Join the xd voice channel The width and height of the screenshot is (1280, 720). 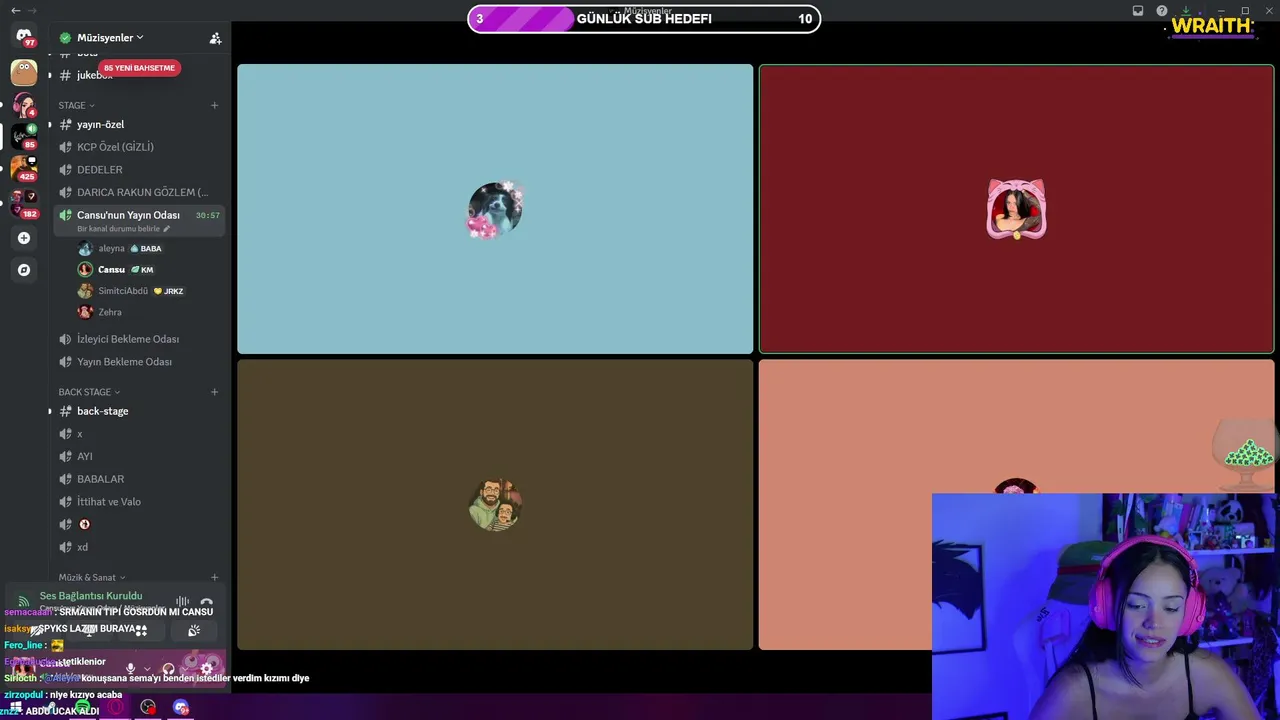pos(138,547)
